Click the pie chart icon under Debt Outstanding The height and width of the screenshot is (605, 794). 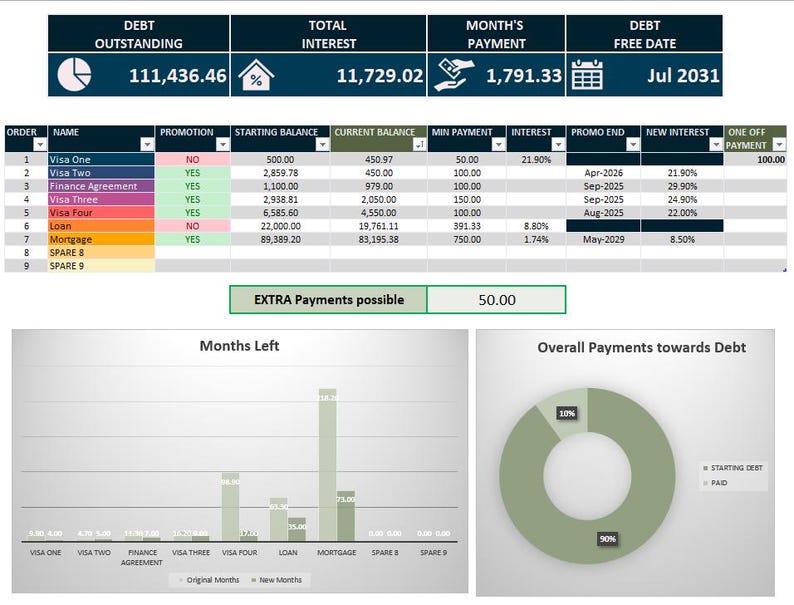point(74,74)
